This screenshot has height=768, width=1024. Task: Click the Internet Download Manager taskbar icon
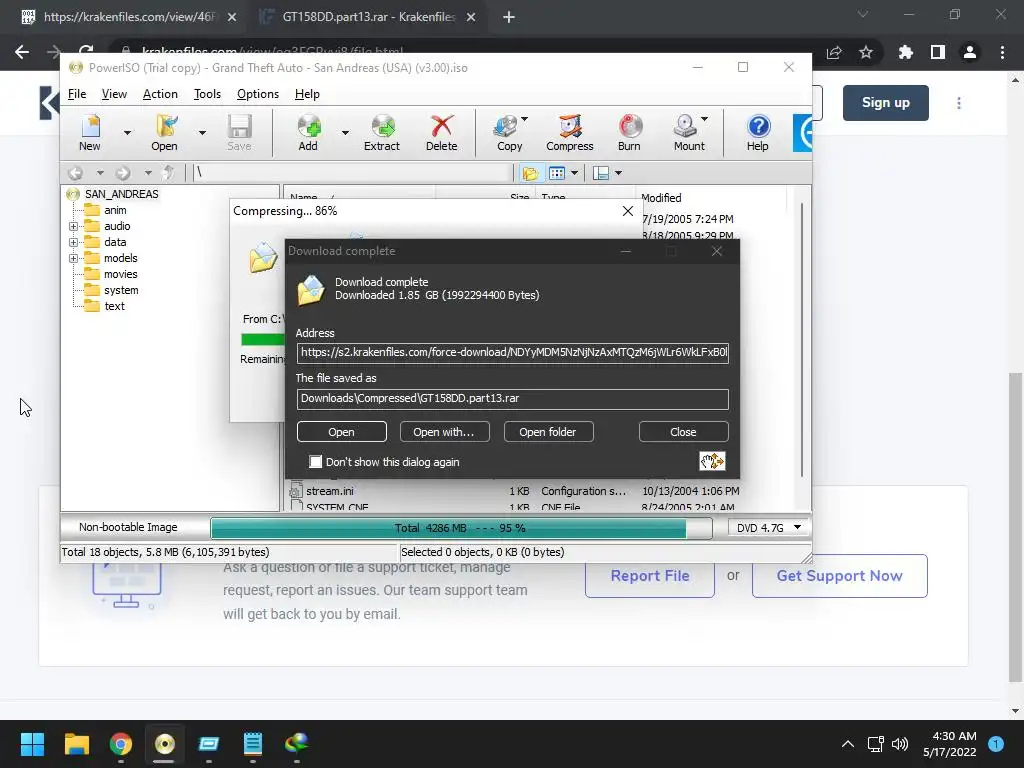point(296,744)
